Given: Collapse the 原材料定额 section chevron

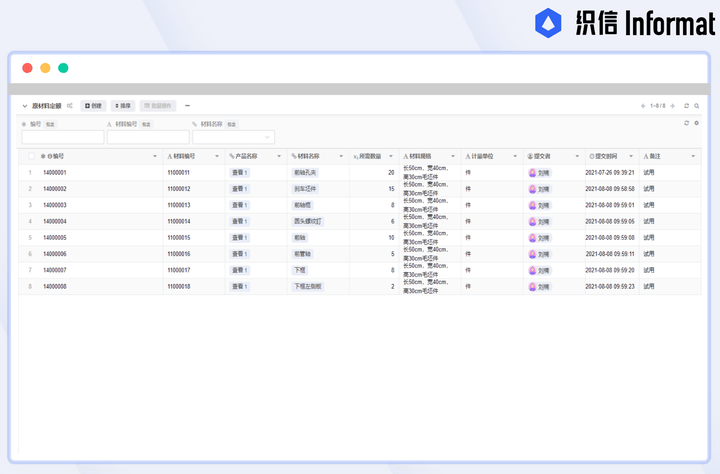Looking at the screenshot, I should click(x=25, y=106).
